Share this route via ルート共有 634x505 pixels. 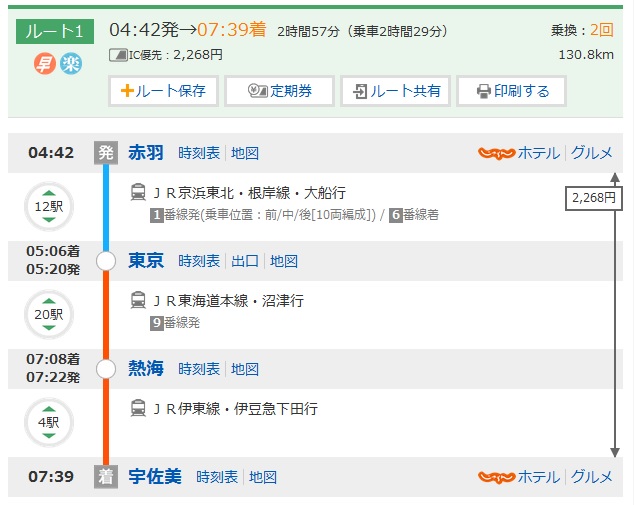(x=395, y=91)
